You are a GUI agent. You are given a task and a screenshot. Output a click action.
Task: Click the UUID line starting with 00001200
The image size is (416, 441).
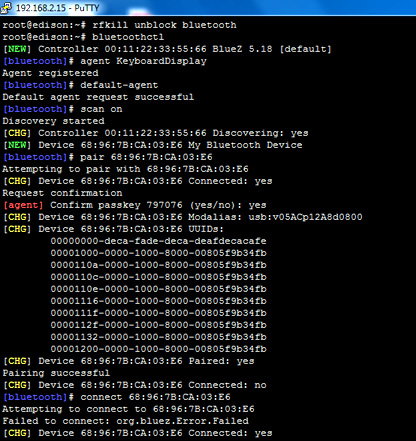point(159,349)
